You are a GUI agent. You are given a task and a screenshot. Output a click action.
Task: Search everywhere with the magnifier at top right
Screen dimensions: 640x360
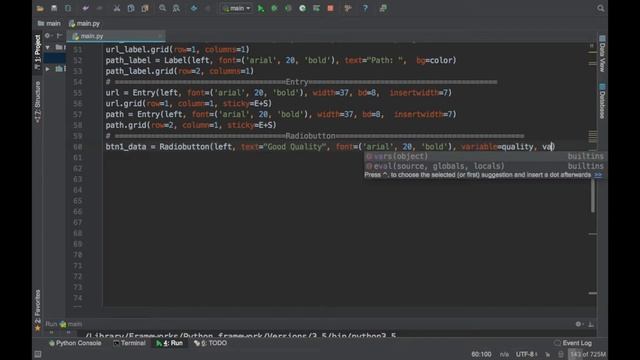[600, 8]
